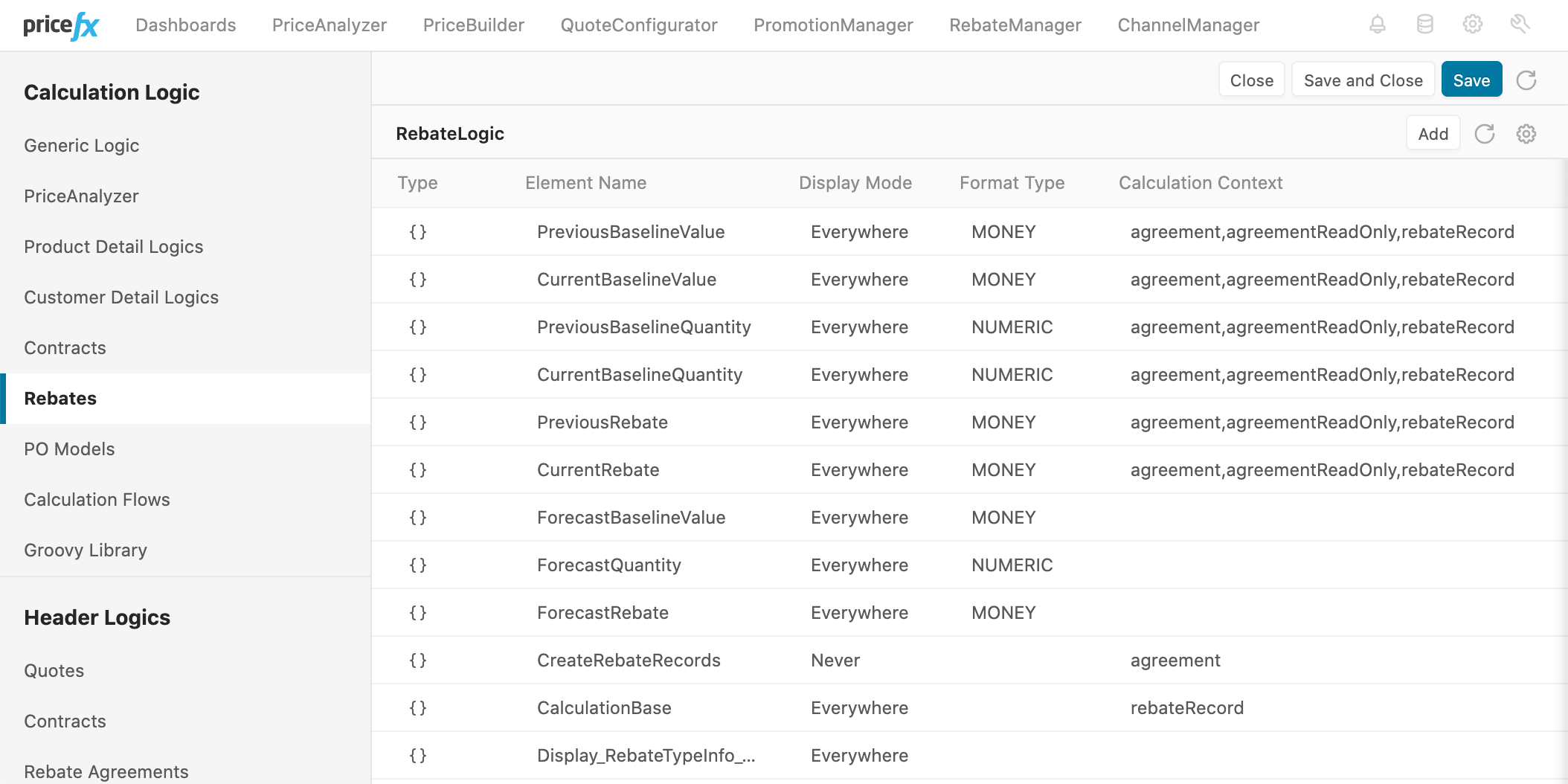Select the ForecastRebate row

click(x=603, y=612)
